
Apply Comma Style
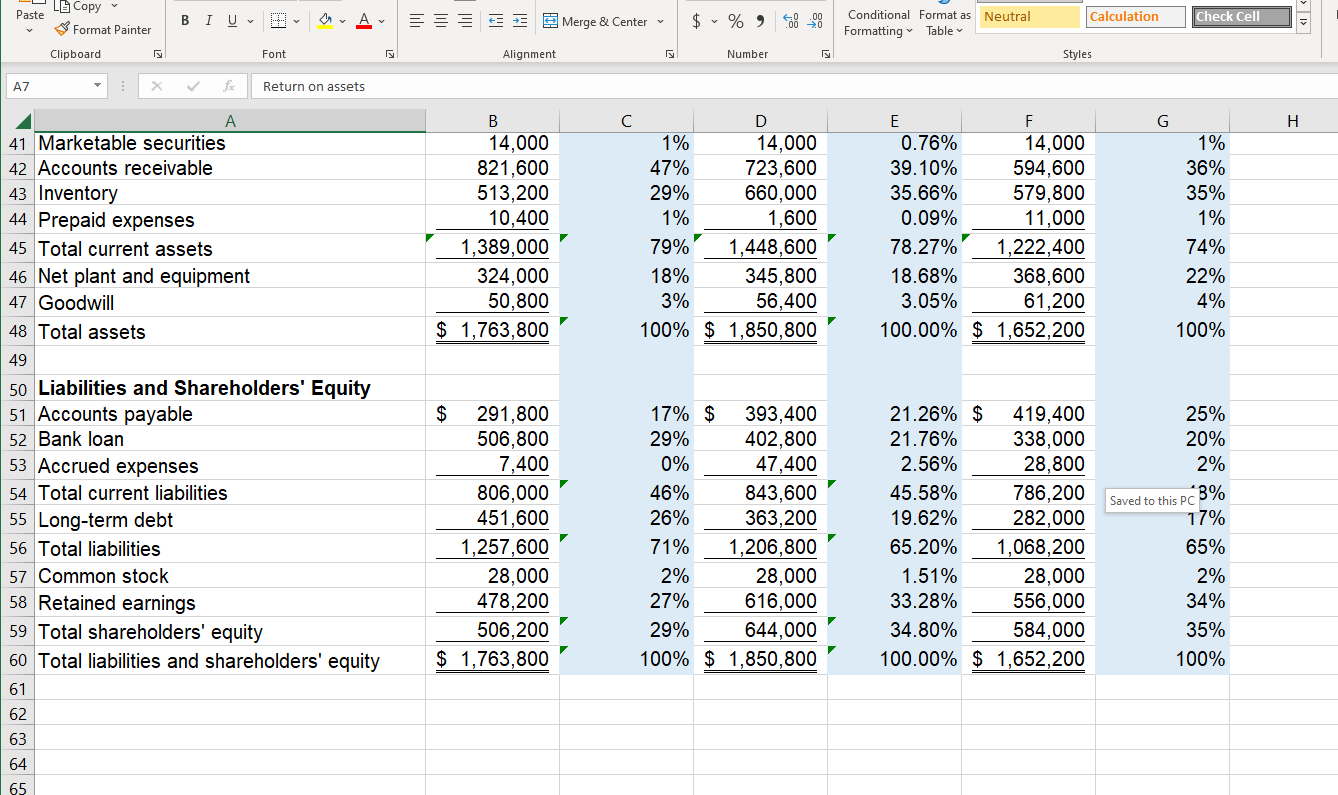coord(761,21)
